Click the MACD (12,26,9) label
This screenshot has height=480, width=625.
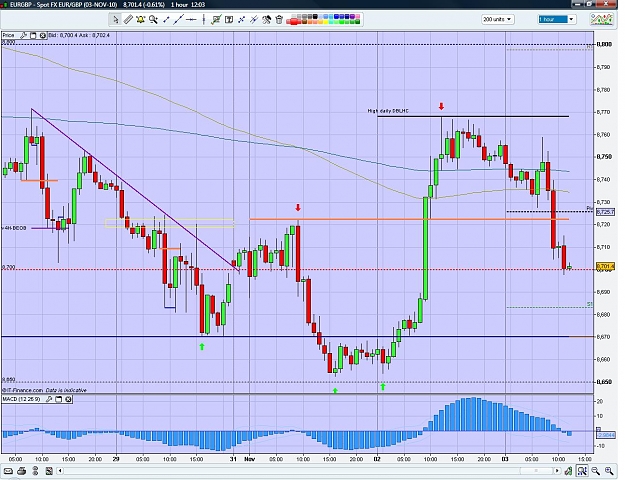tap(22, 399)
